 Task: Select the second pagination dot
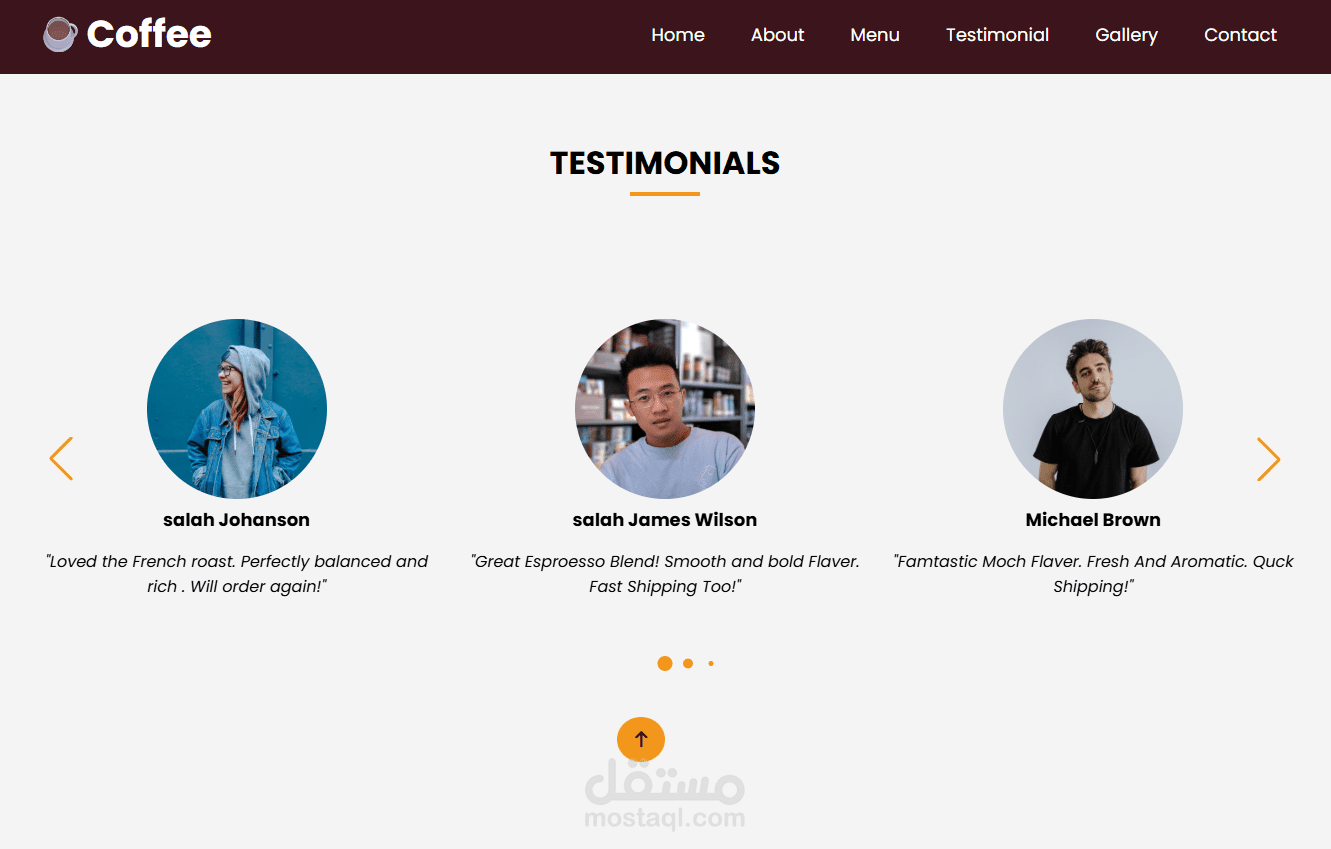click(x=688, y=663)
